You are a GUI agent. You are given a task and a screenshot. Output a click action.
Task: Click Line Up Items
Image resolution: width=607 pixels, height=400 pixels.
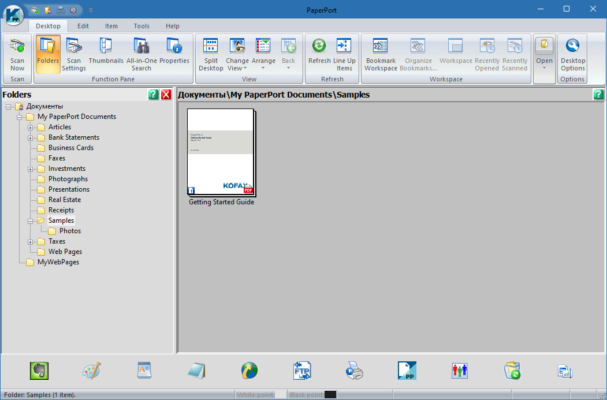[x=344, y=54]
